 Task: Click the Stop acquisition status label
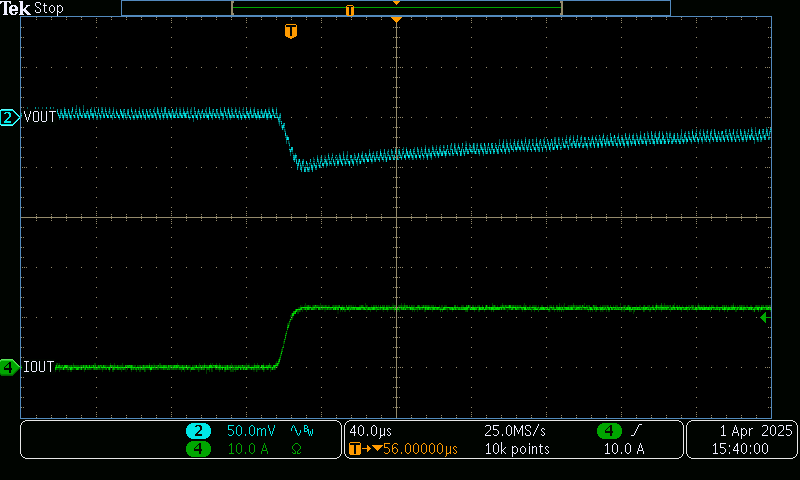click(x=49, y=8)
